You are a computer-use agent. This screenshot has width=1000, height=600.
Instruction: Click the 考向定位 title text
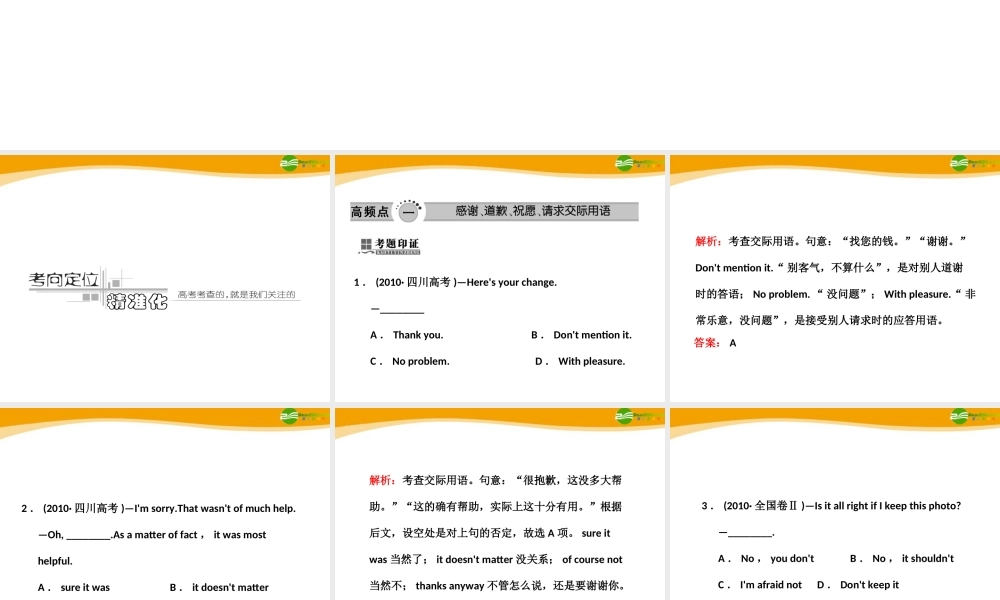click(64, 279)
